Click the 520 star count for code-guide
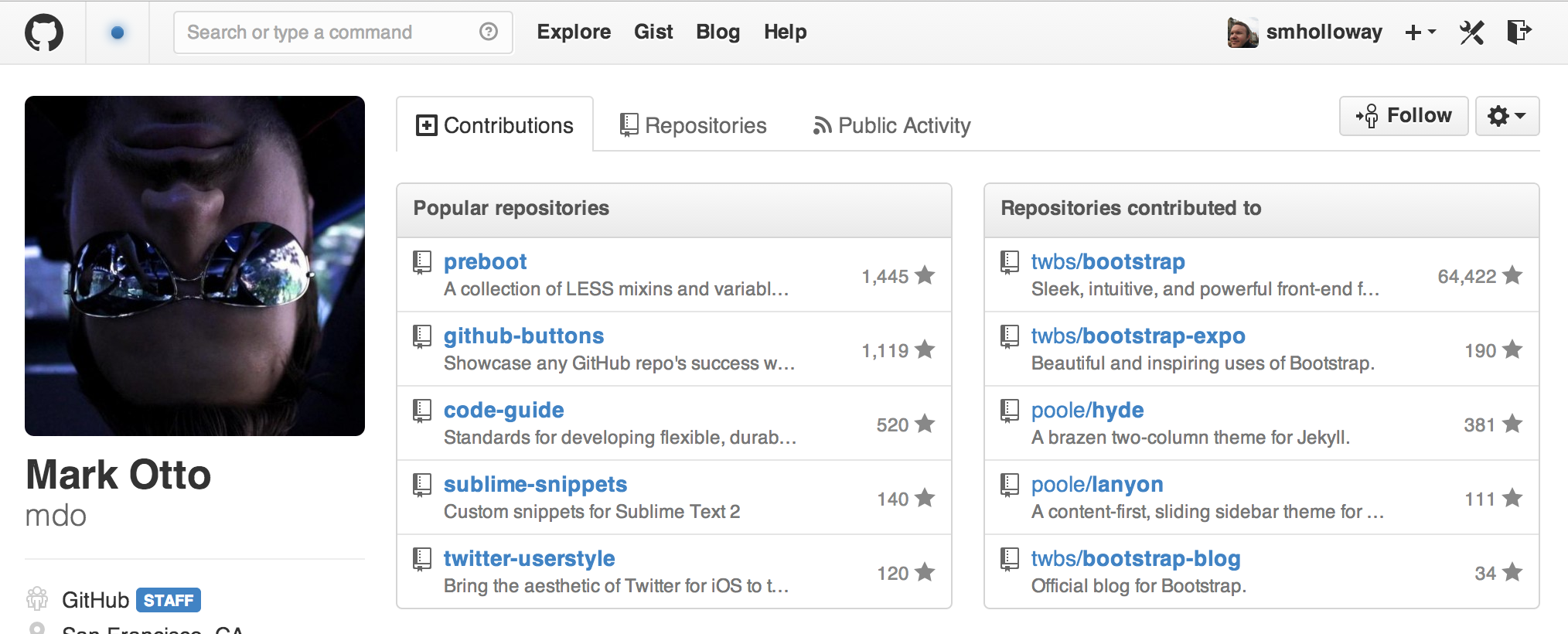Image resolution: width=1568 pixels, height=634 pixels. [905, 424]
